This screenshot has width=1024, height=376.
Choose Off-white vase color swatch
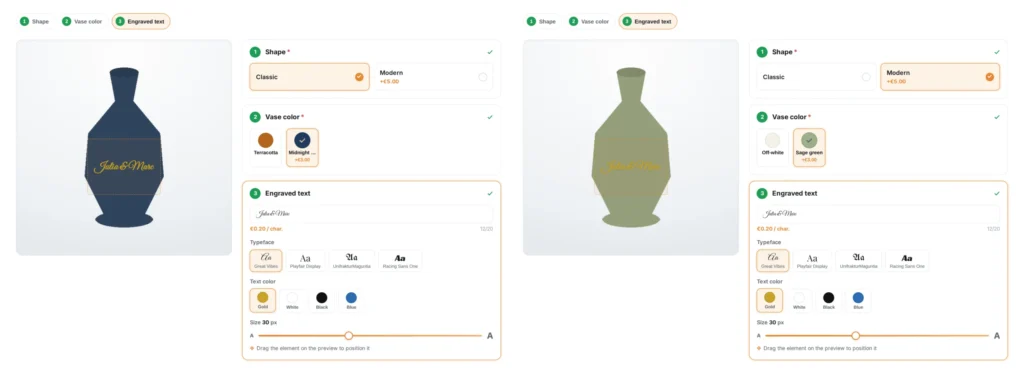click(x=773, y=147)
